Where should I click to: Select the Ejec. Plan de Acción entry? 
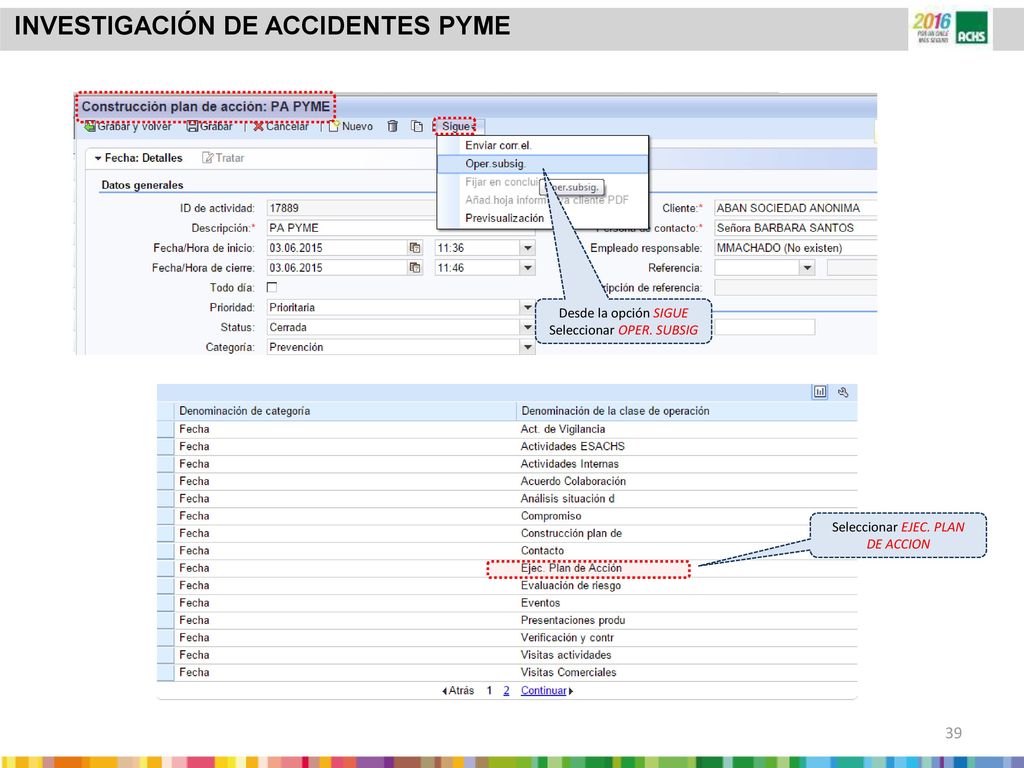(x=571, y=568)
